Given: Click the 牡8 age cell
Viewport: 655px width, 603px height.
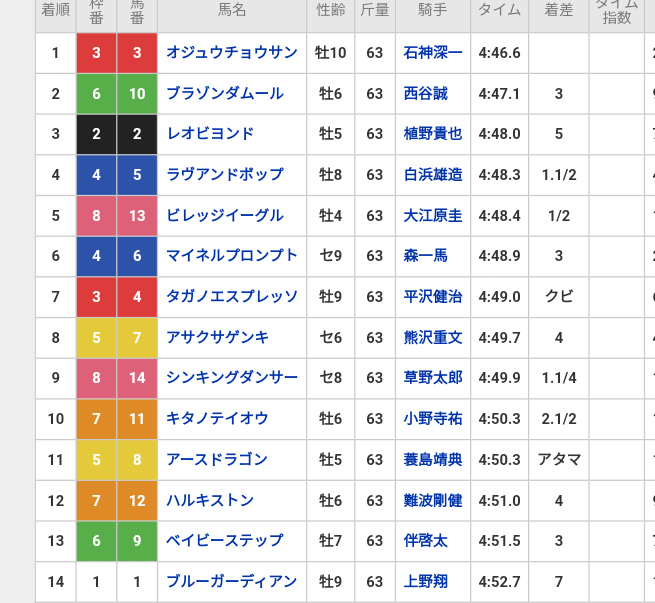Looking at the screenshot, I should (330, 175).
